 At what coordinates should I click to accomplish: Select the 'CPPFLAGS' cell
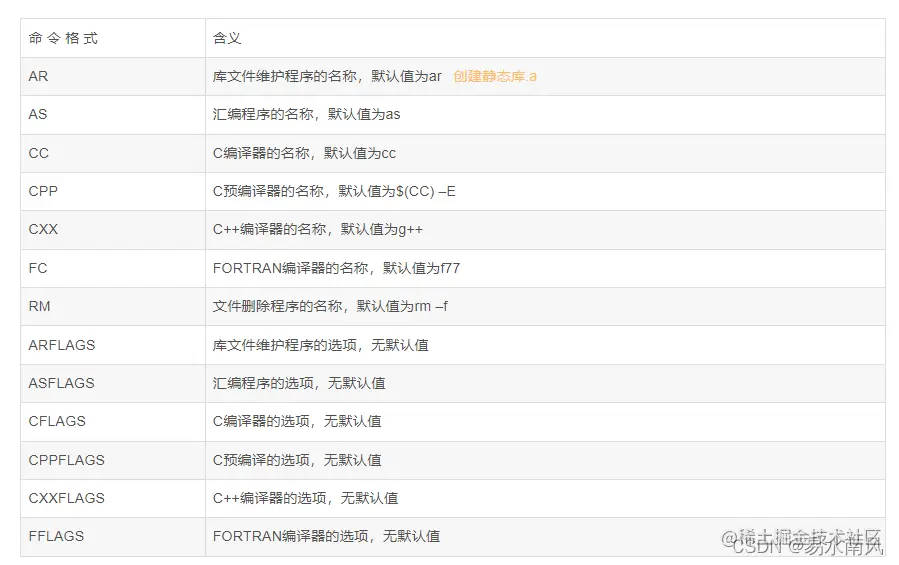pyautogui.click(x=113, y=460)
